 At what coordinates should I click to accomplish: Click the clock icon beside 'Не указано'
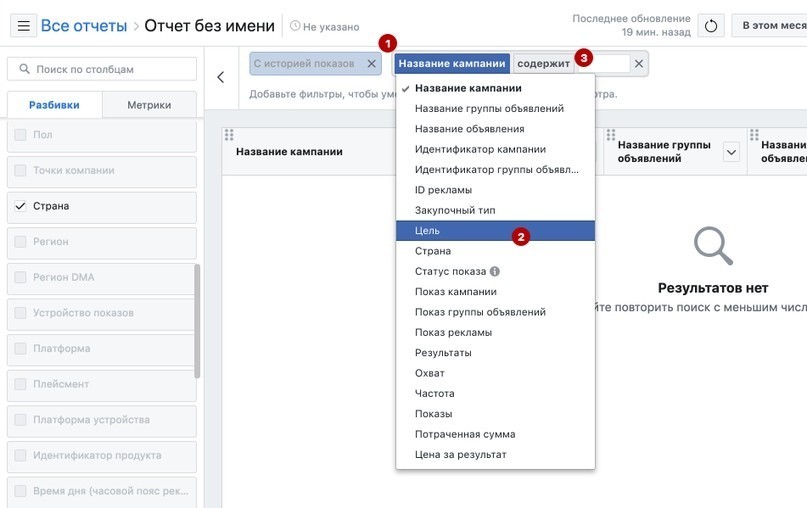pos(295,26)
